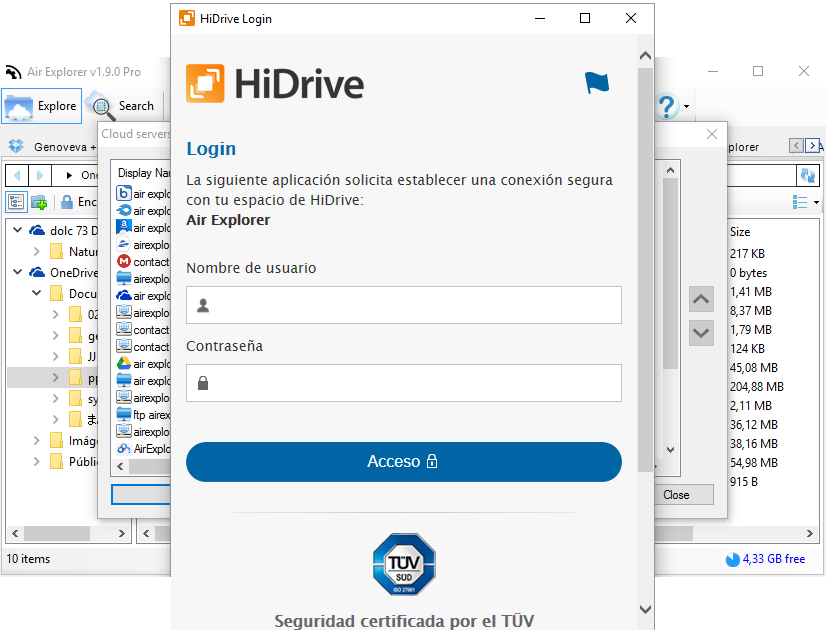The image size is (826, 630).
Task: Select the Box account icon in Cloud servers list
Action: click(x=123, y=194)
